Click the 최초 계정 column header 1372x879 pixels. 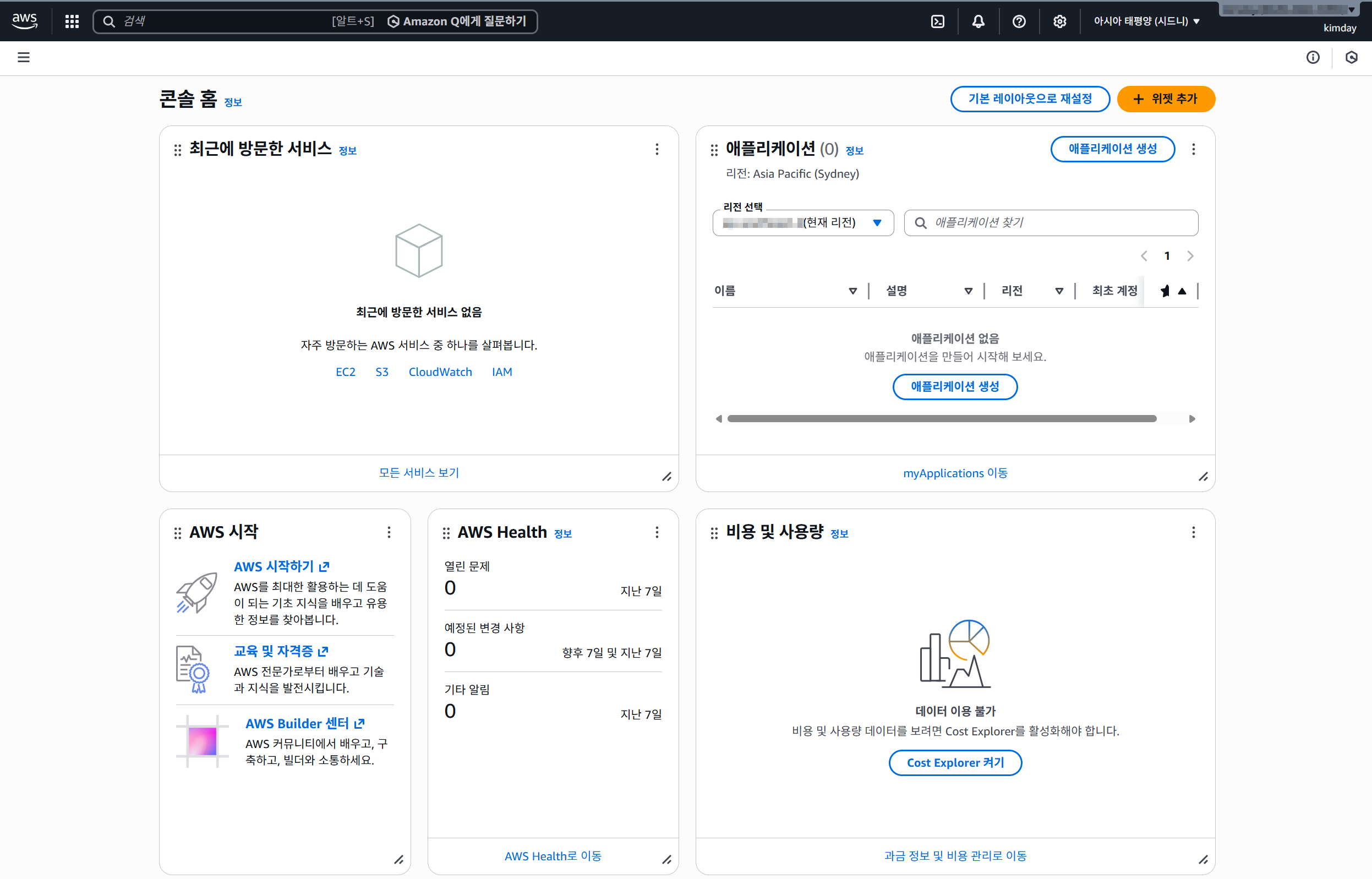[1114, 291]
